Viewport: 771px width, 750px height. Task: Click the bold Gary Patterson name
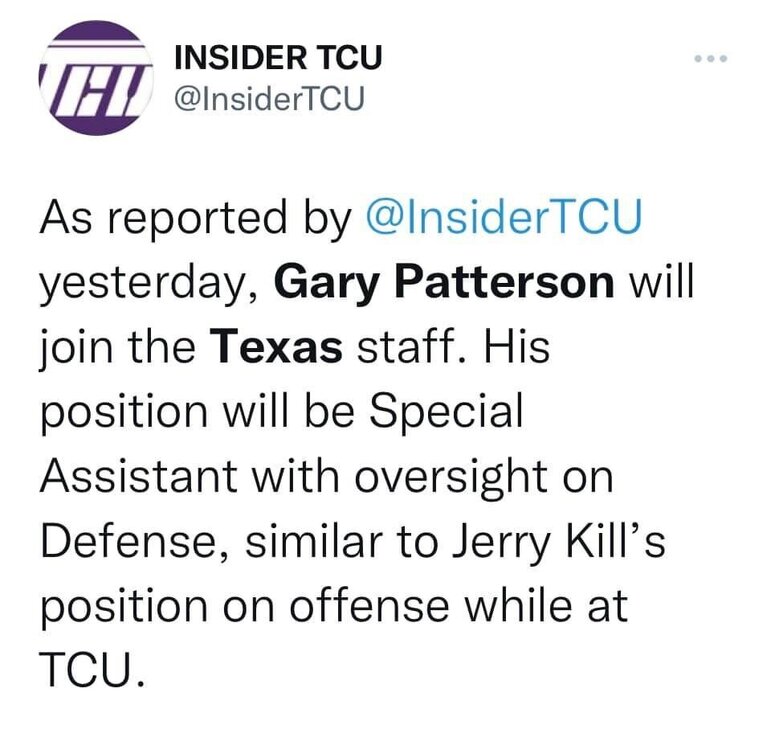point(444,285)
